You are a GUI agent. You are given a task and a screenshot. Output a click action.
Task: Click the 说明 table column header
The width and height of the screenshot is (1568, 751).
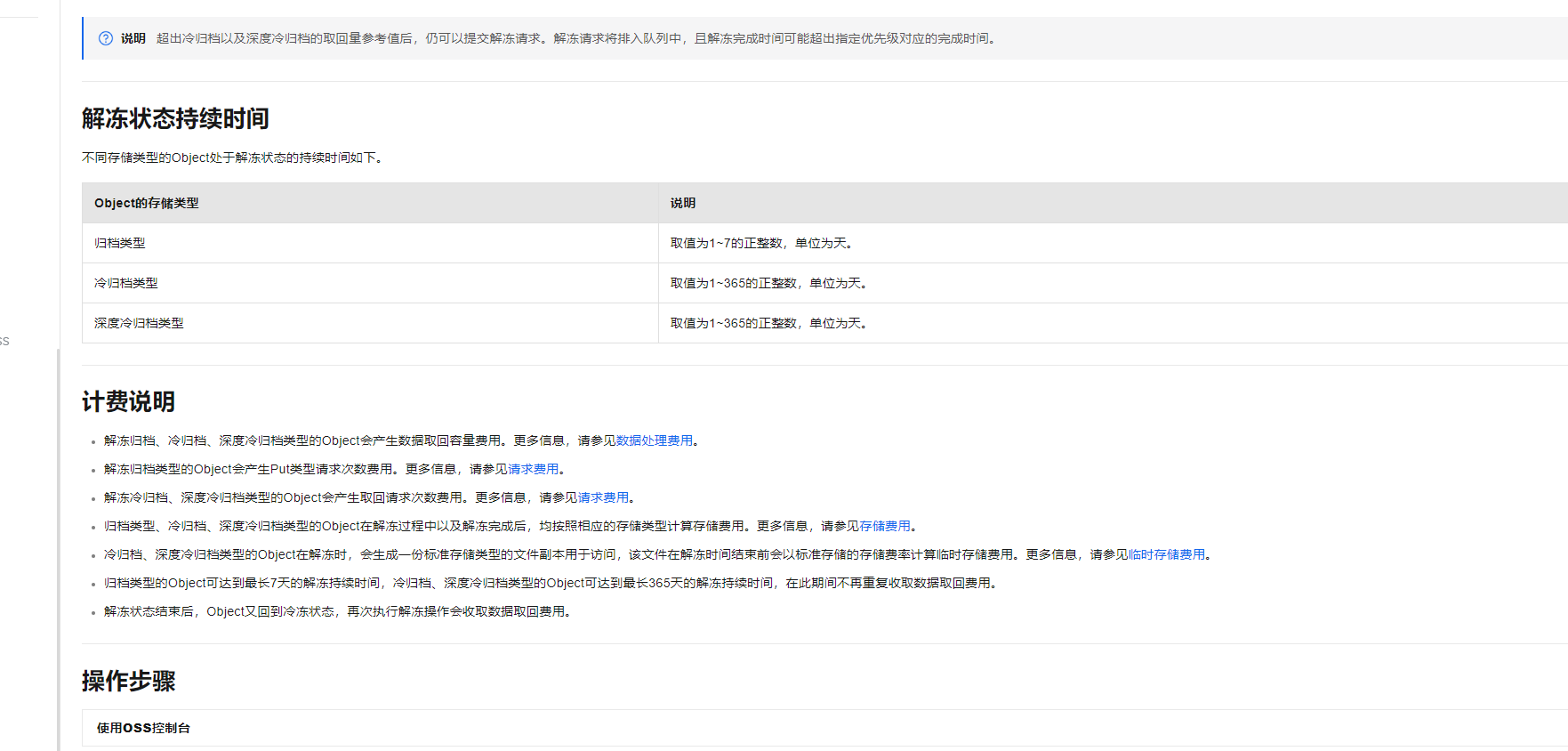point(1113,203)
